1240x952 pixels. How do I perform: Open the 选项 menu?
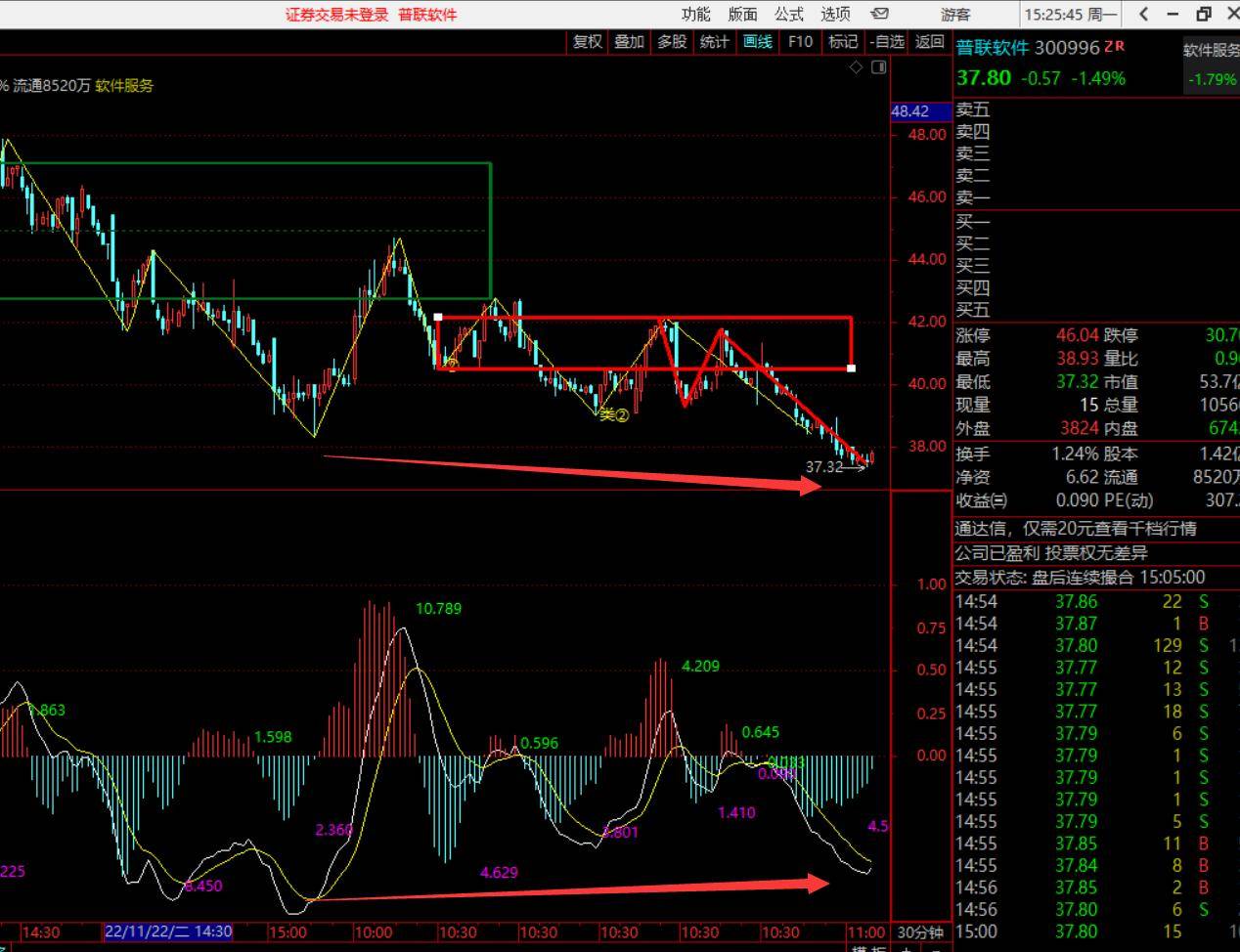click(835, 14)
